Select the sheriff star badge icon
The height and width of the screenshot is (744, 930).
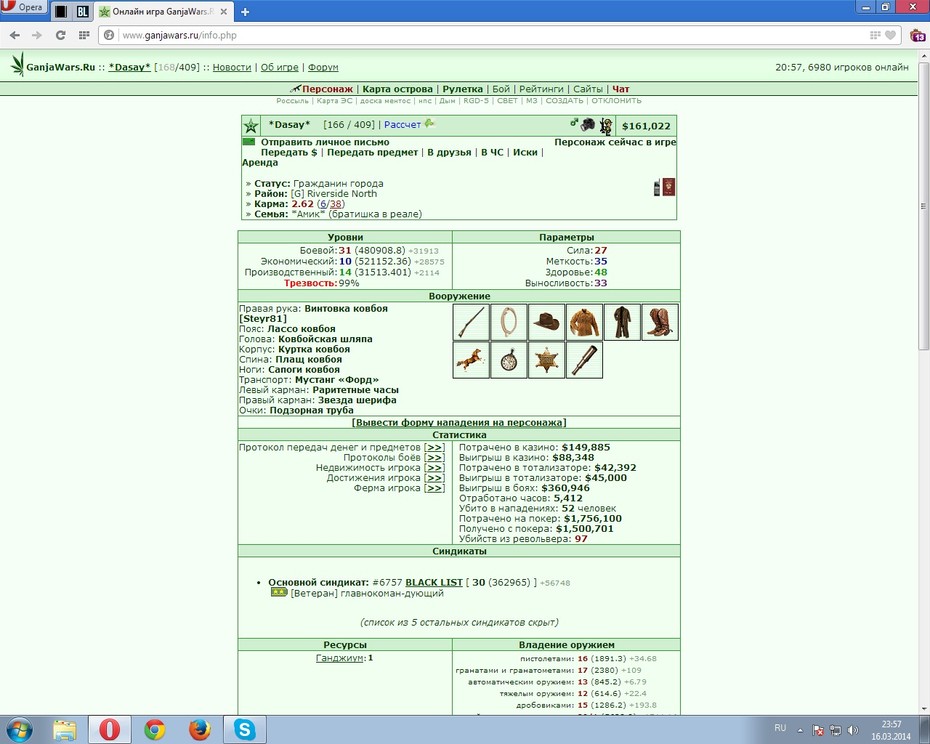[x=546, y=360]
